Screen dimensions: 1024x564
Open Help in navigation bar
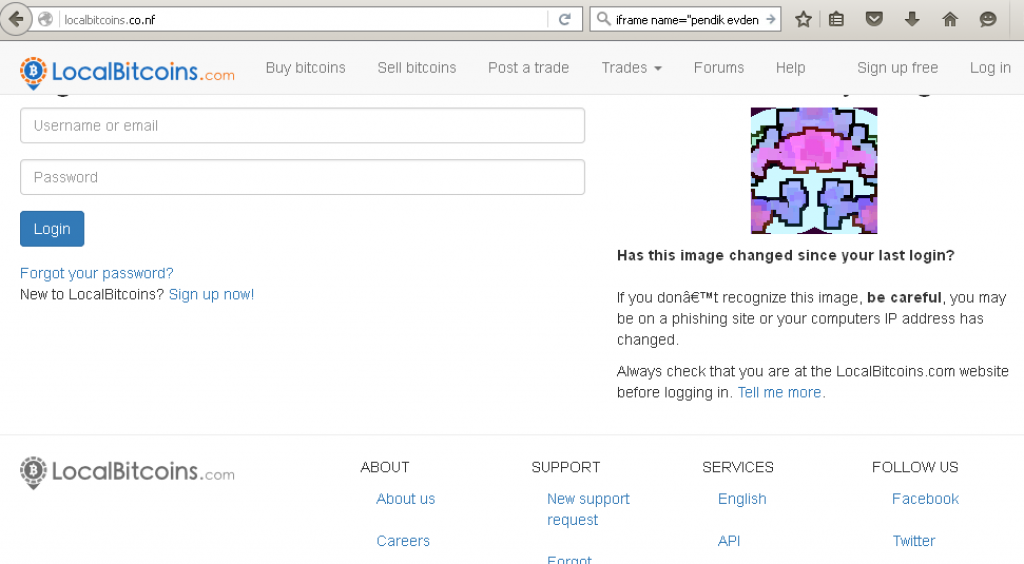pyautogui.click(x=790, y=67)
